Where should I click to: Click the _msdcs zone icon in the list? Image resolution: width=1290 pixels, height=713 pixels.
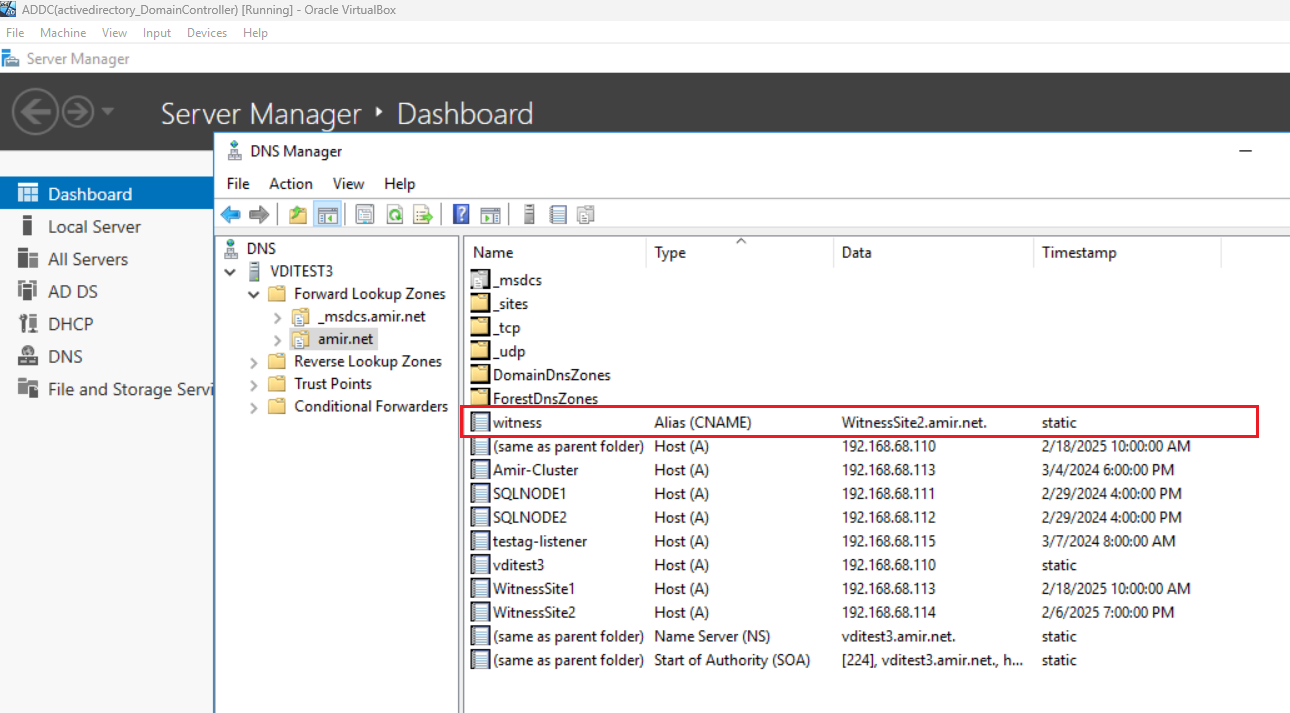480,280
